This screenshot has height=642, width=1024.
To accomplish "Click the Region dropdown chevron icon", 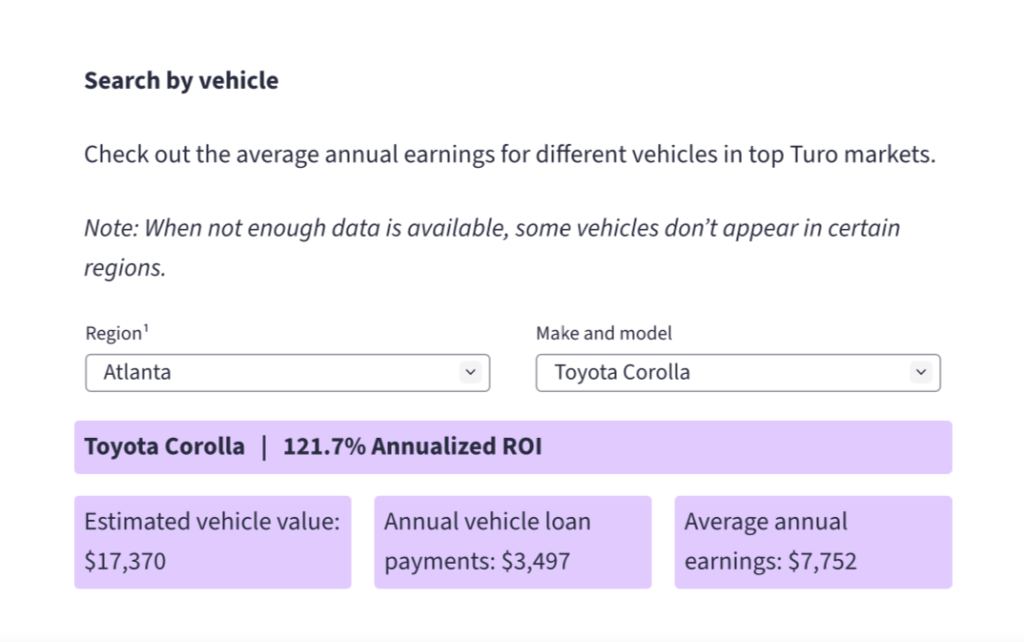I will tap(470, 372).
